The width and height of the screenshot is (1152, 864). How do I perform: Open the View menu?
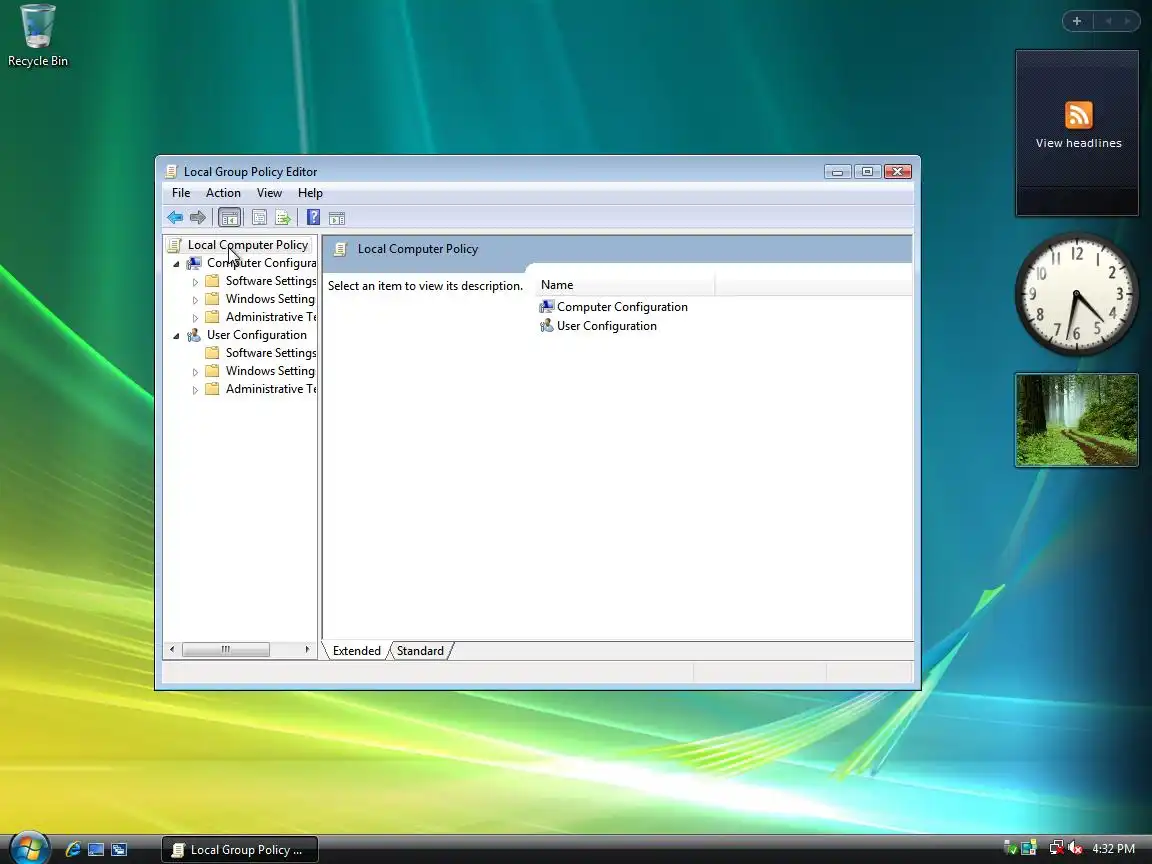click(x=269, y=192)
